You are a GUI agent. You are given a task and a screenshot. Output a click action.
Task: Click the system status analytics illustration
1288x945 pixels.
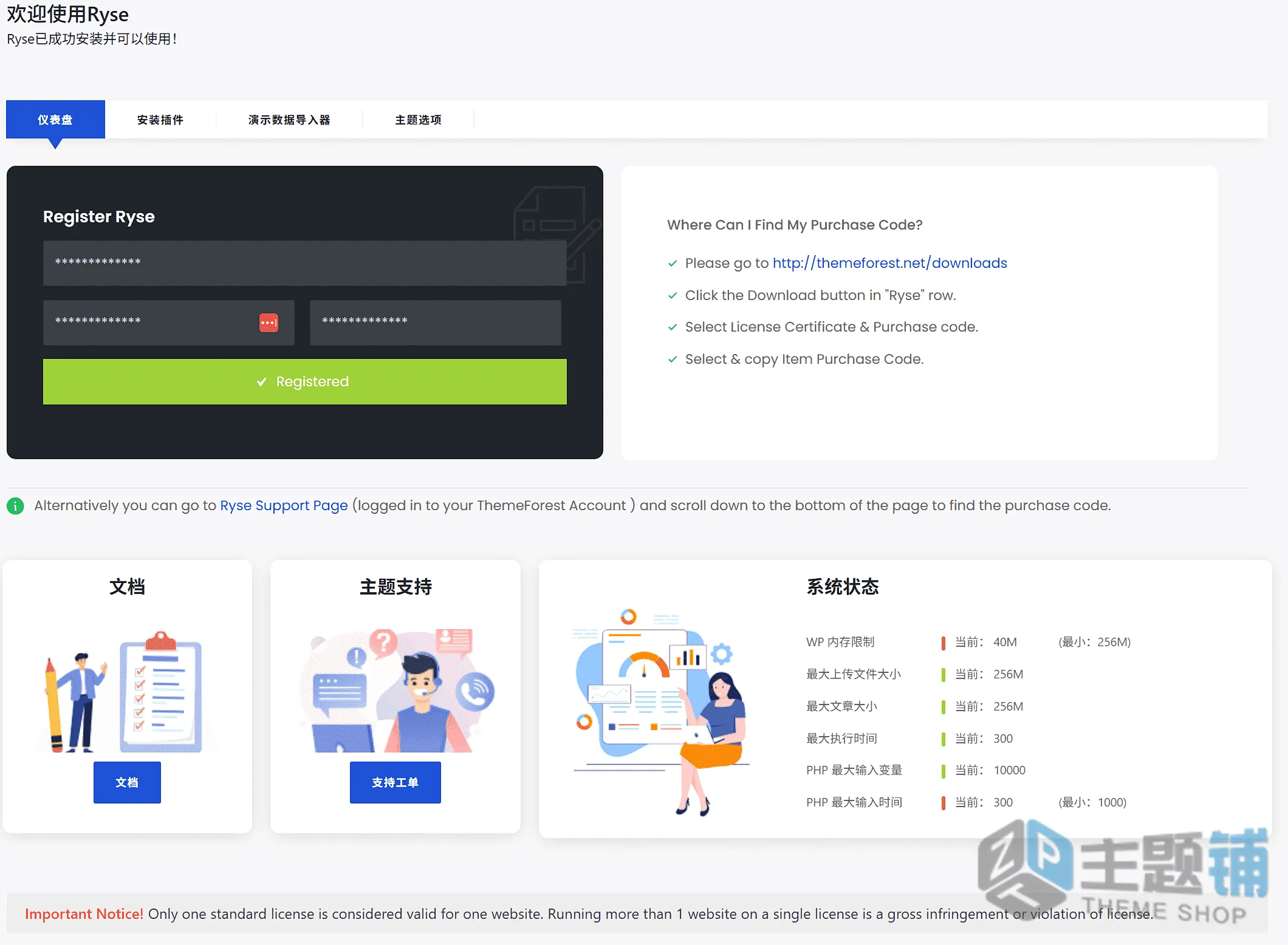point(661,712)
